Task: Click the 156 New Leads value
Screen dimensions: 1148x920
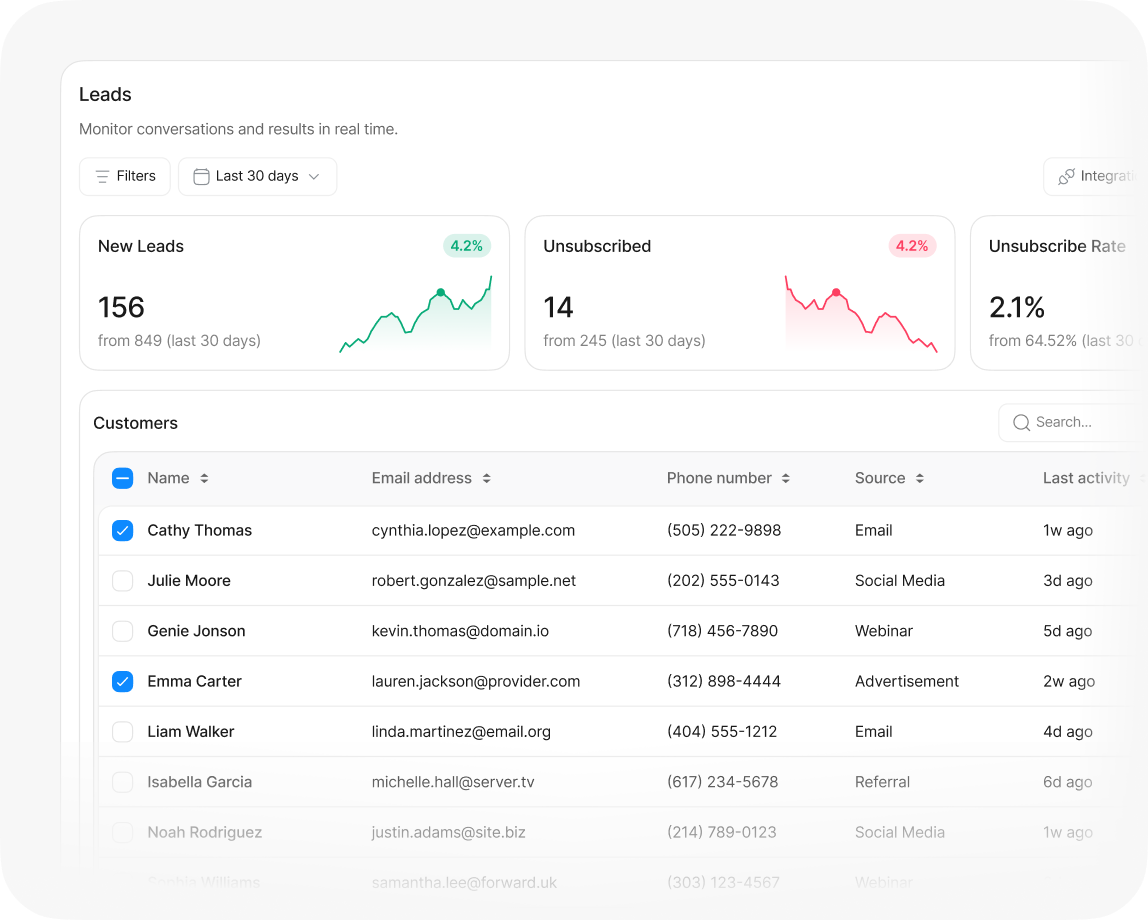Action: (122, 307)
